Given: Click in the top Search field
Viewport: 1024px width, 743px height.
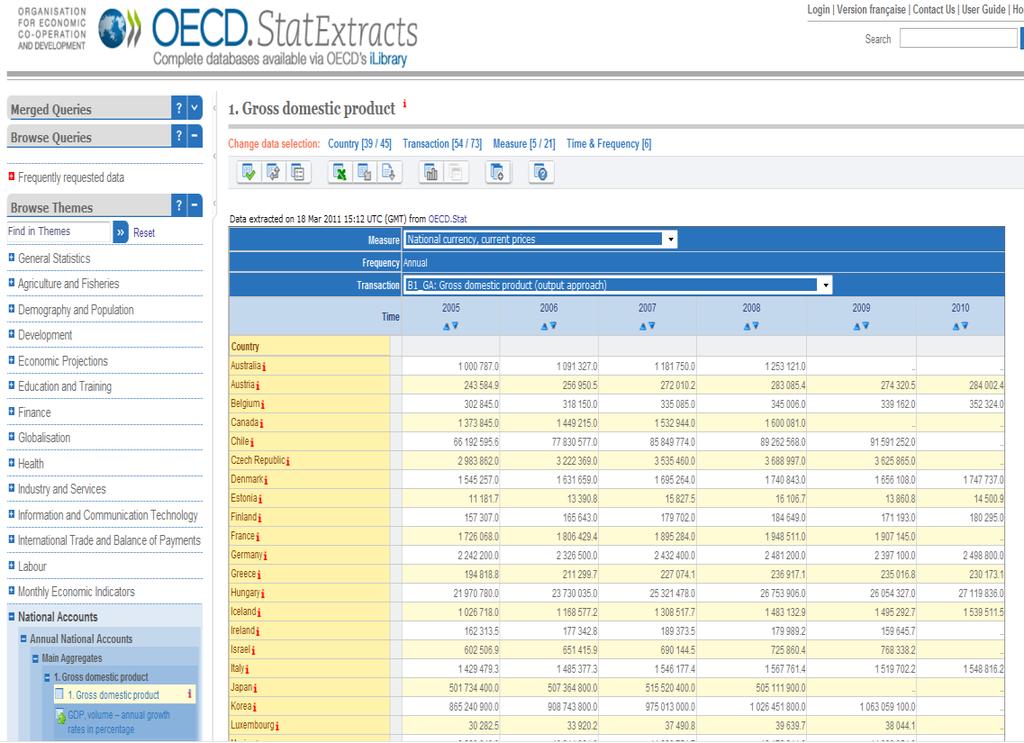Looking at the screenshot, I should point(958,39).
